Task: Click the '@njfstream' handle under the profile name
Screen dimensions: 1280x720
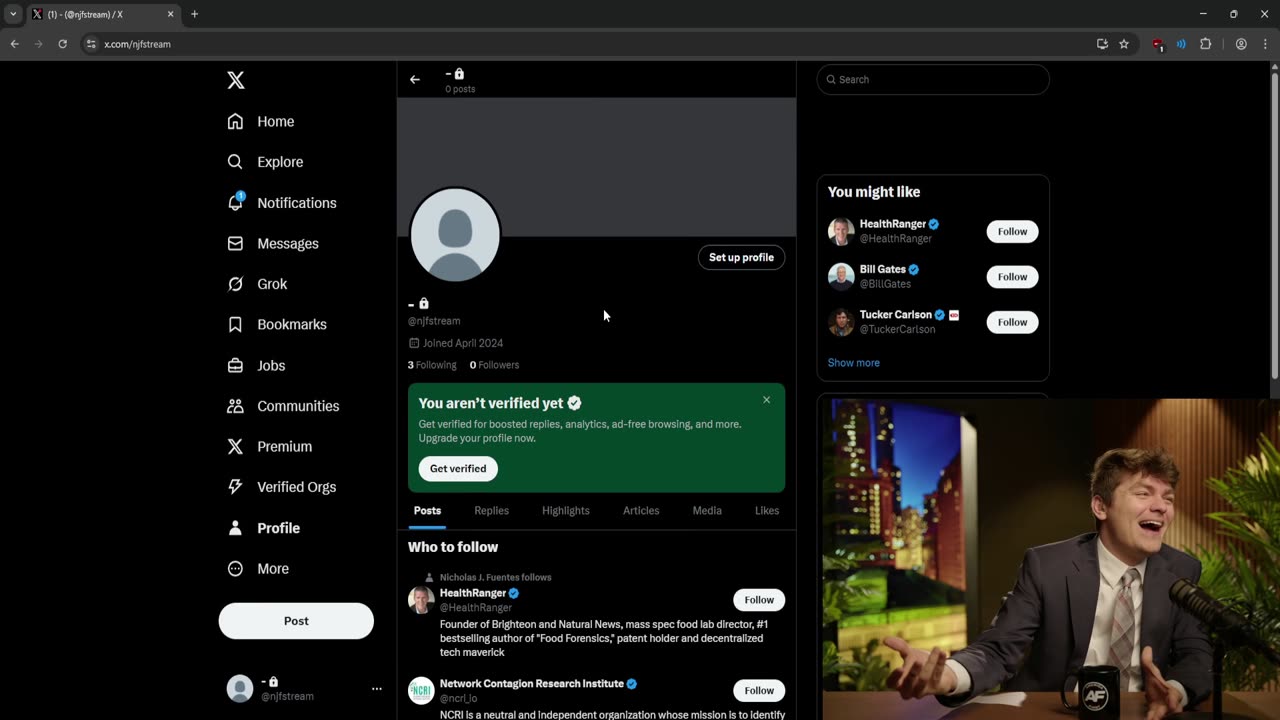Action: [434, 321]
